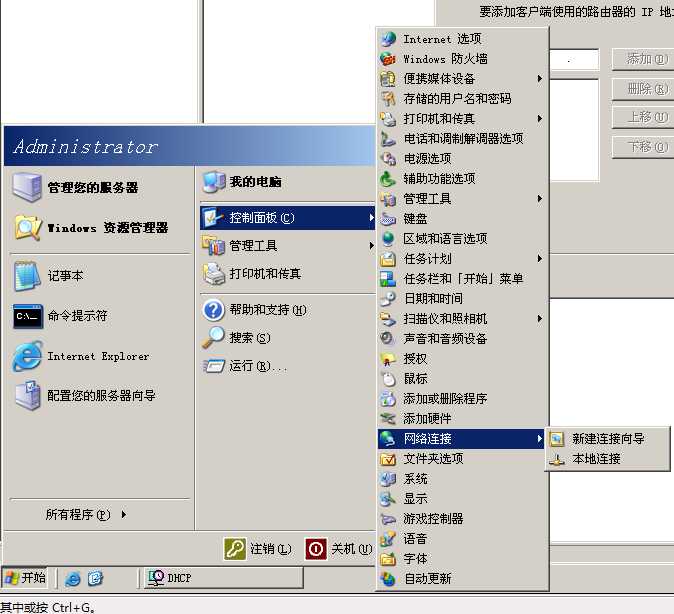Click the Internet Explorer icon in Start menu
674x614 pixels.
(x=28, y=356)
